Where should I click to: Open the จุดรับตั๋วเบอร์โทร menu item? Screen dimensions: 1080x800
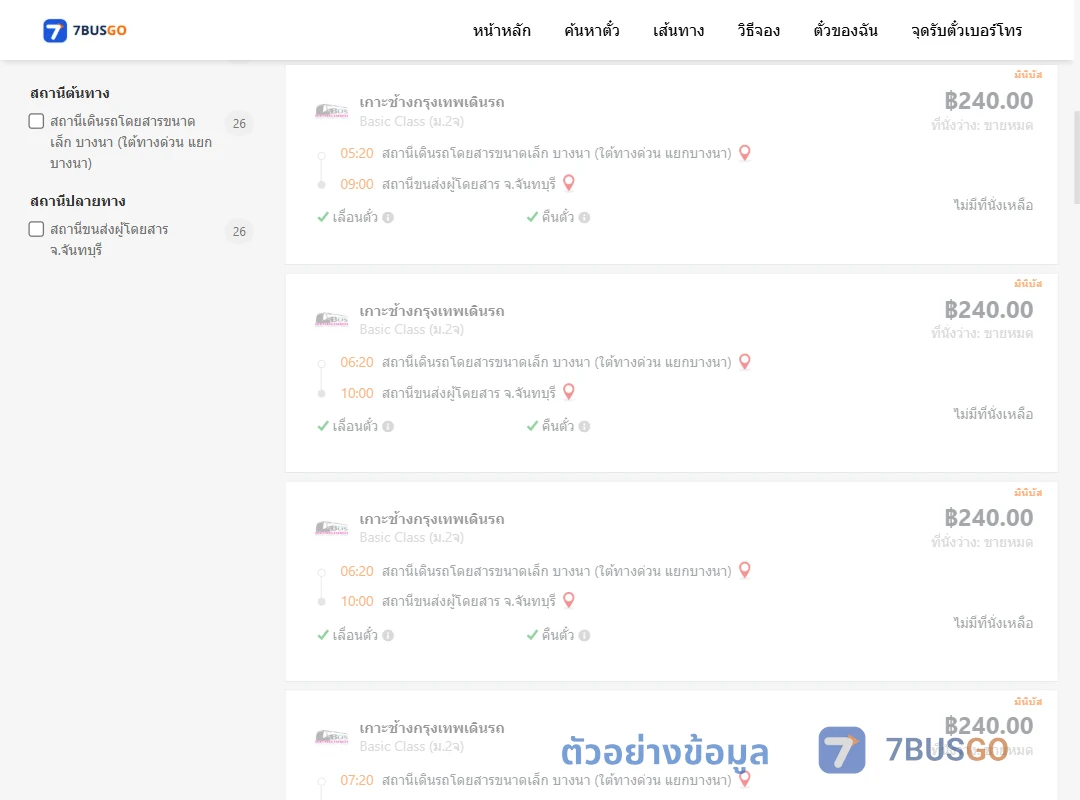coord(966,30)
